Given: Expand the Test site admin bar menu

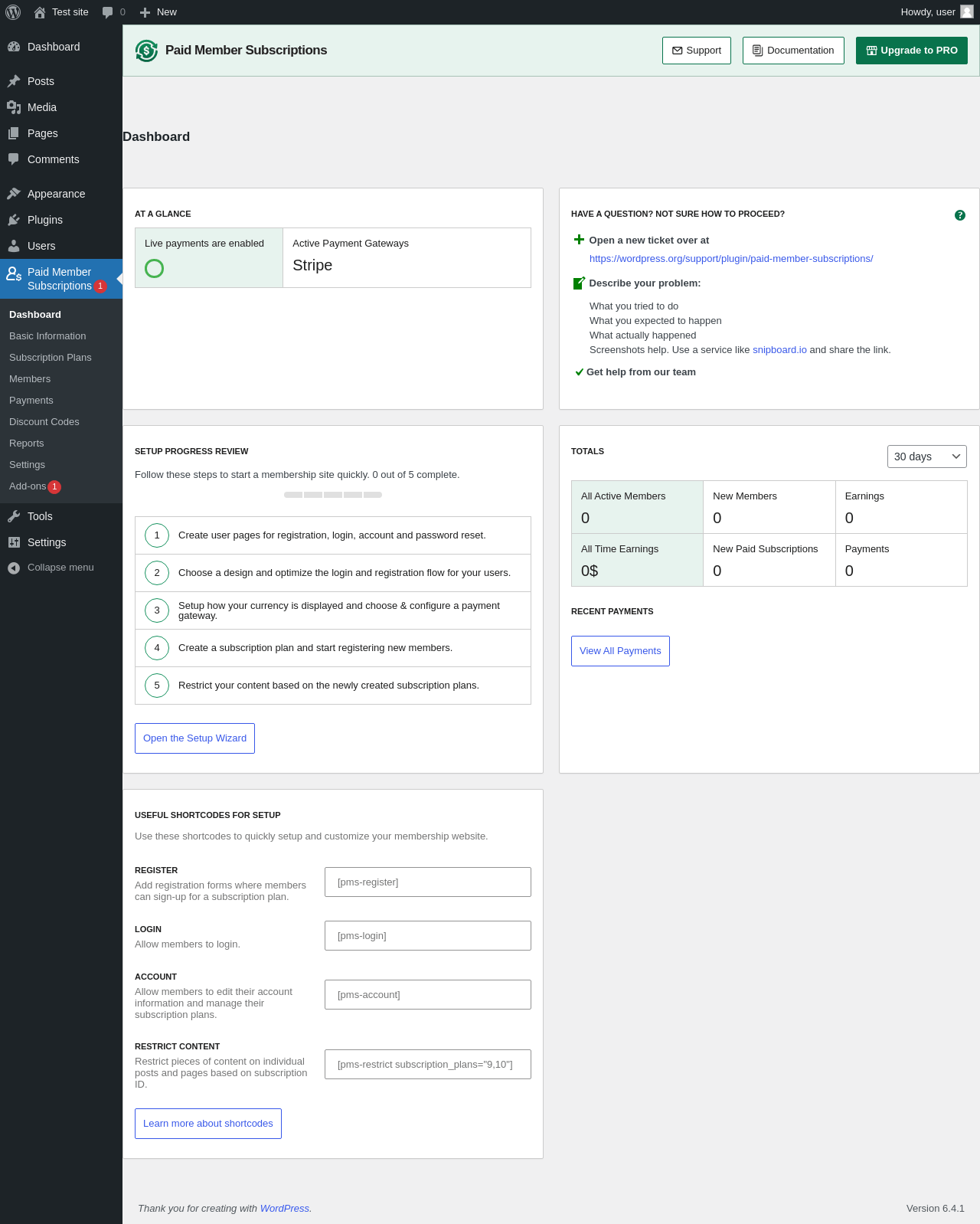Looking at the screenshot, I should point(61,12).
